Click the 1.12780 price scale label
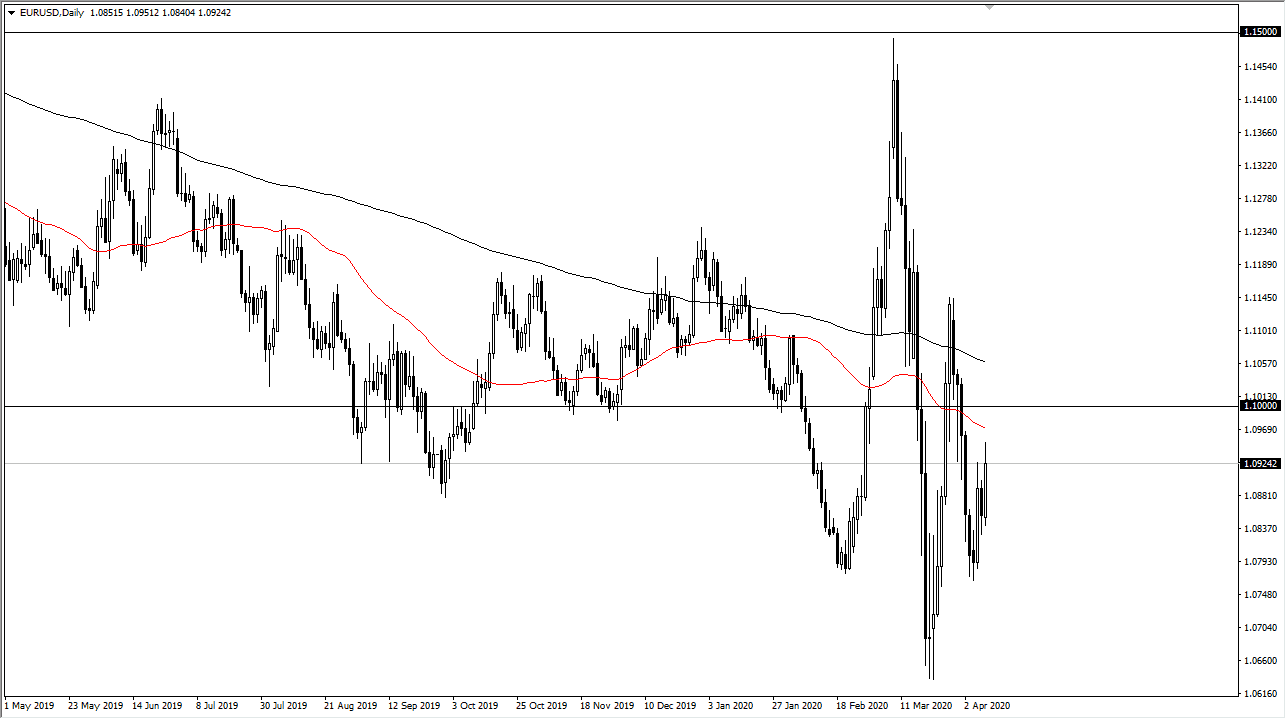Viewport: 1286px width, 719px height. click(x=1261, y=199)
